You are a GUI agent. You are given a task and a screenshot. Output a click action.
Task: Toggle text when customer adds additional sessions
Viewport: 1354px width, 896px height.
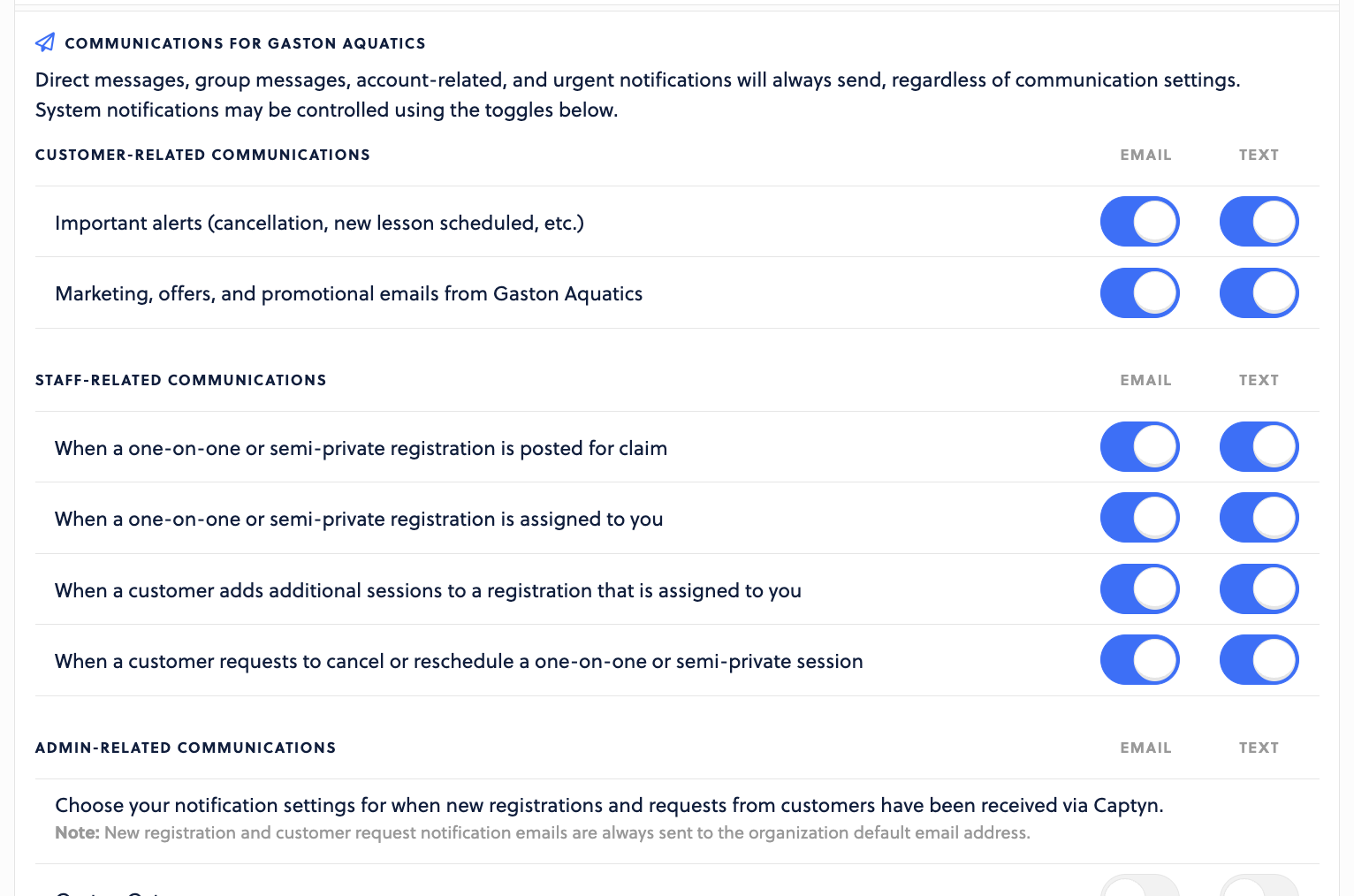(1259, 589)
